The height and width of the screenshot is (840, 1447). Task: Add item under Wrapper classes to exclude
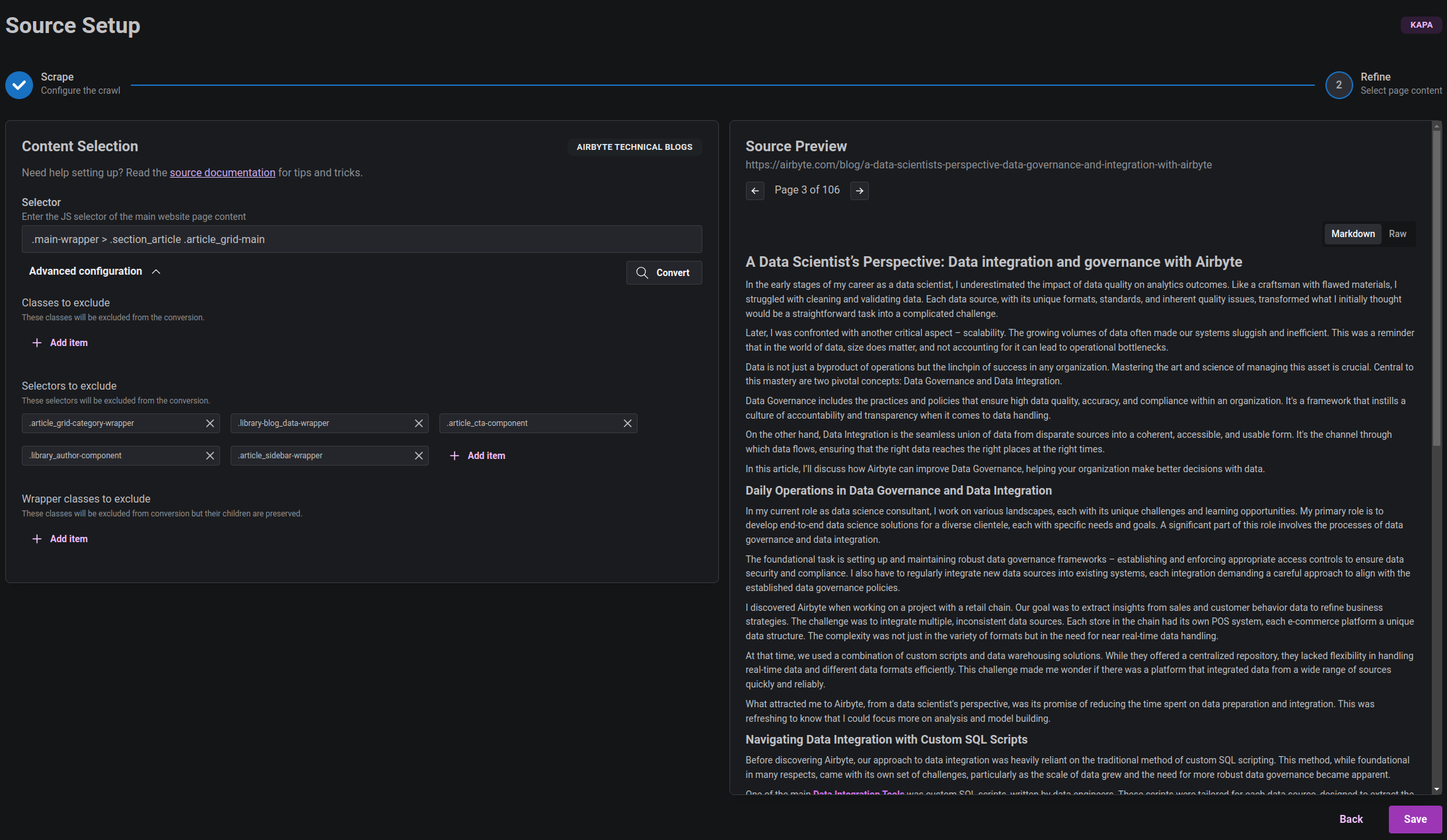(60, 539)
